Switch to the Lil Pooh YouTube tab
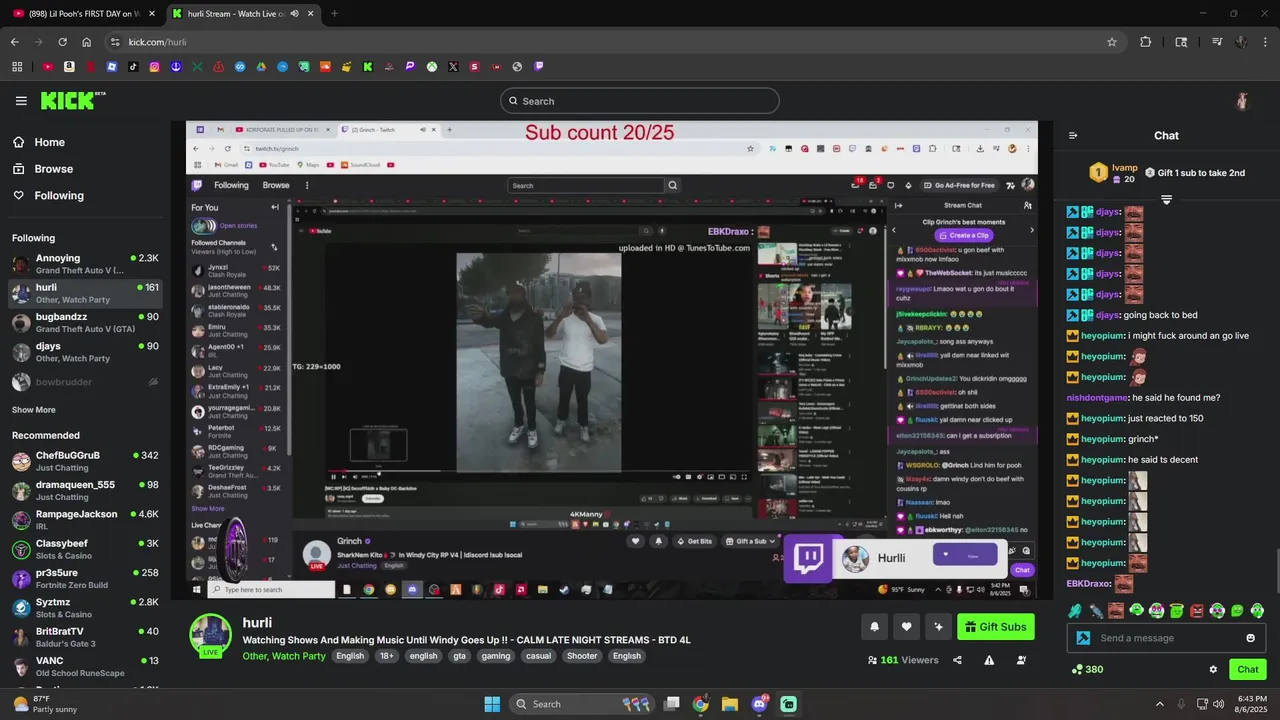The image size is (1280, 720). (81, 14)
